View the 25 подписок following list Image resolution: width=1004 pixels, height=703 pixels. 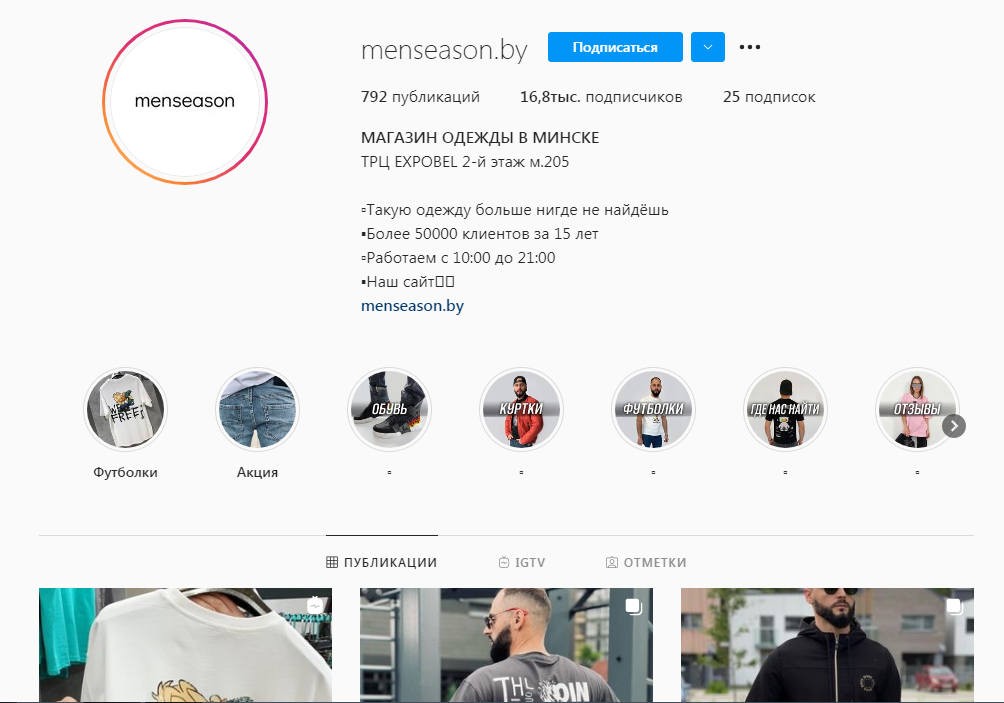[x=769, y=97]
